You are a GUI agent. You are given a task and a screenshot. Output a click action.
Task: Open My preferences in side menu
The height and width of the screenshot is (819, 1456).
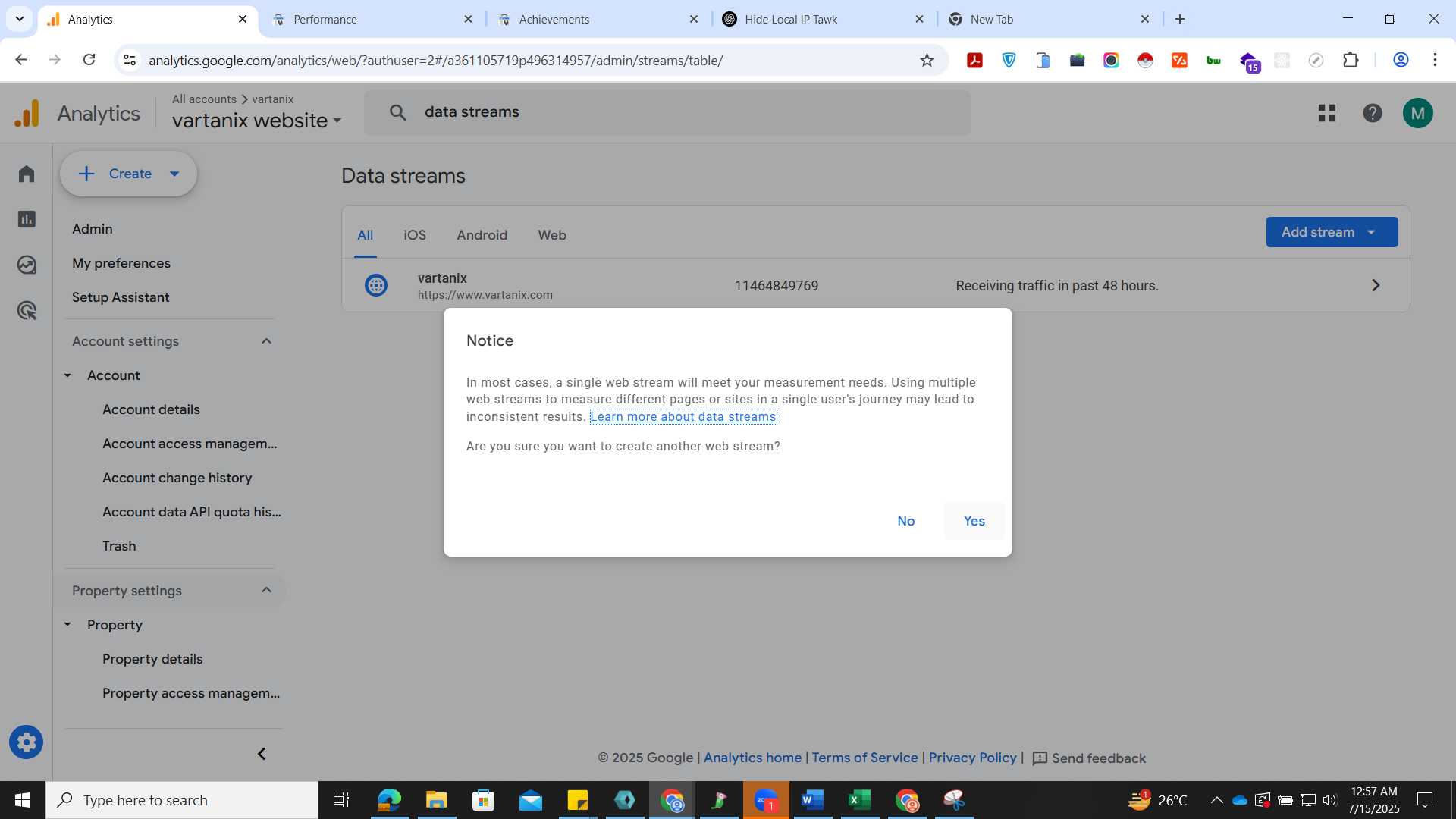[x=121, y=263]
